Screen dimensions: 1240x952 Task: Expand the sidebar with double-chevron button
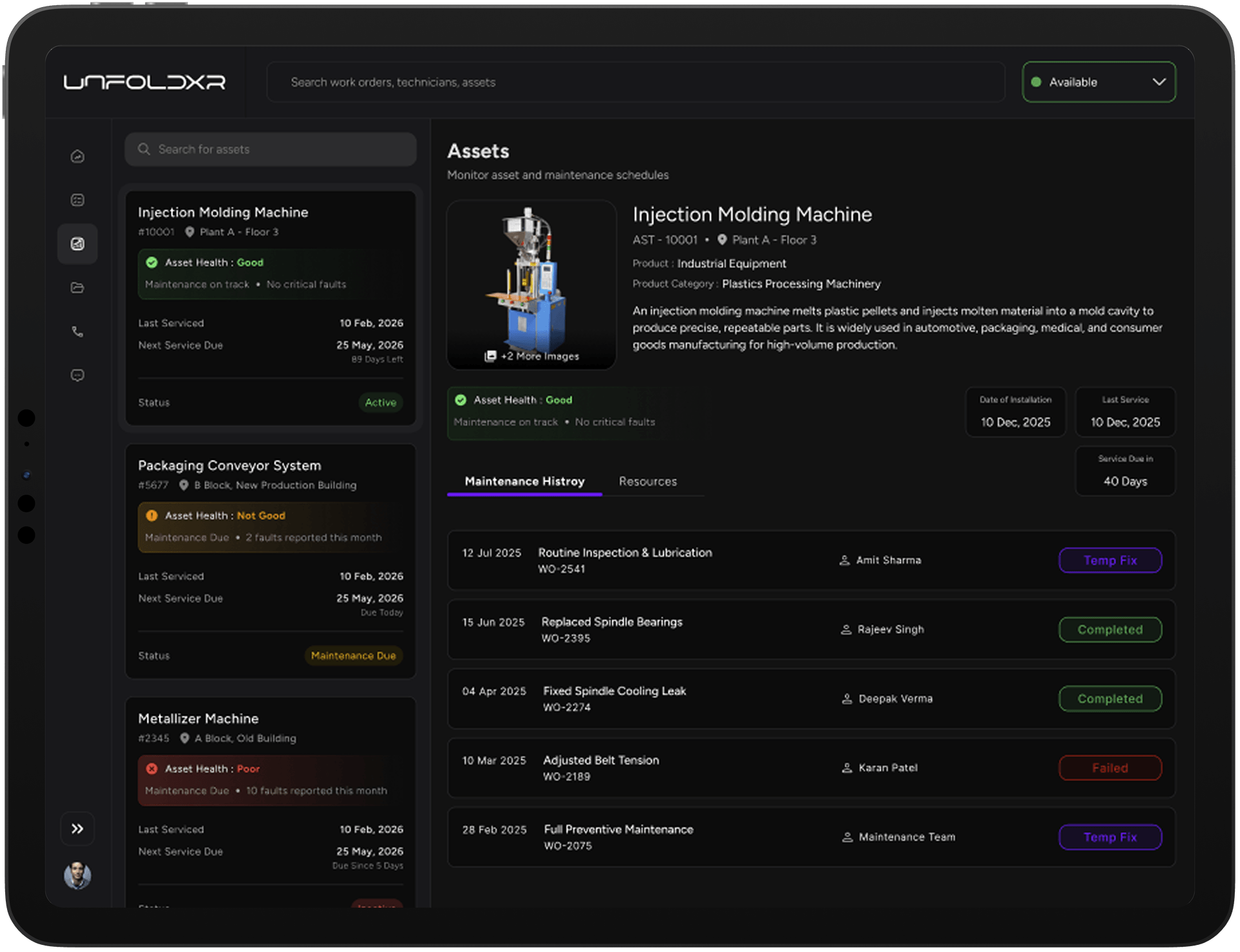[x=77, y=829]
